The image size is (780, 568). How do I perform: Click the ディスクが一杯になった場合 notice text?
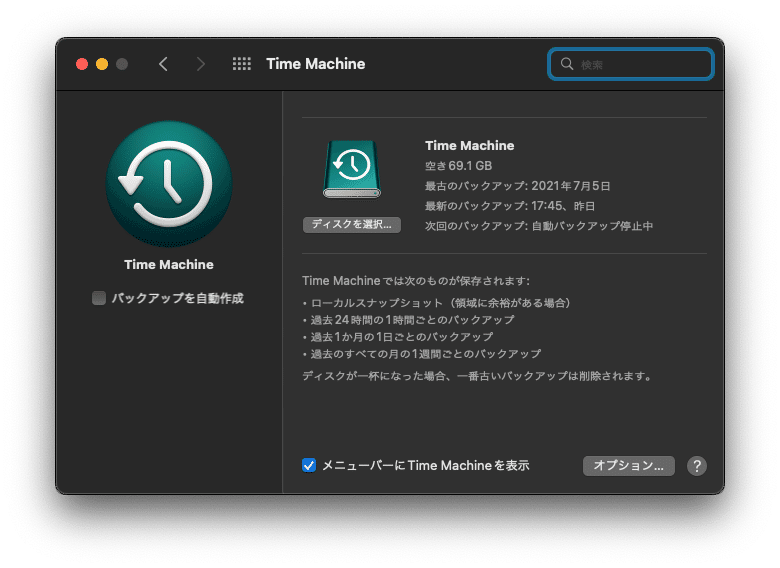point(478,376)
